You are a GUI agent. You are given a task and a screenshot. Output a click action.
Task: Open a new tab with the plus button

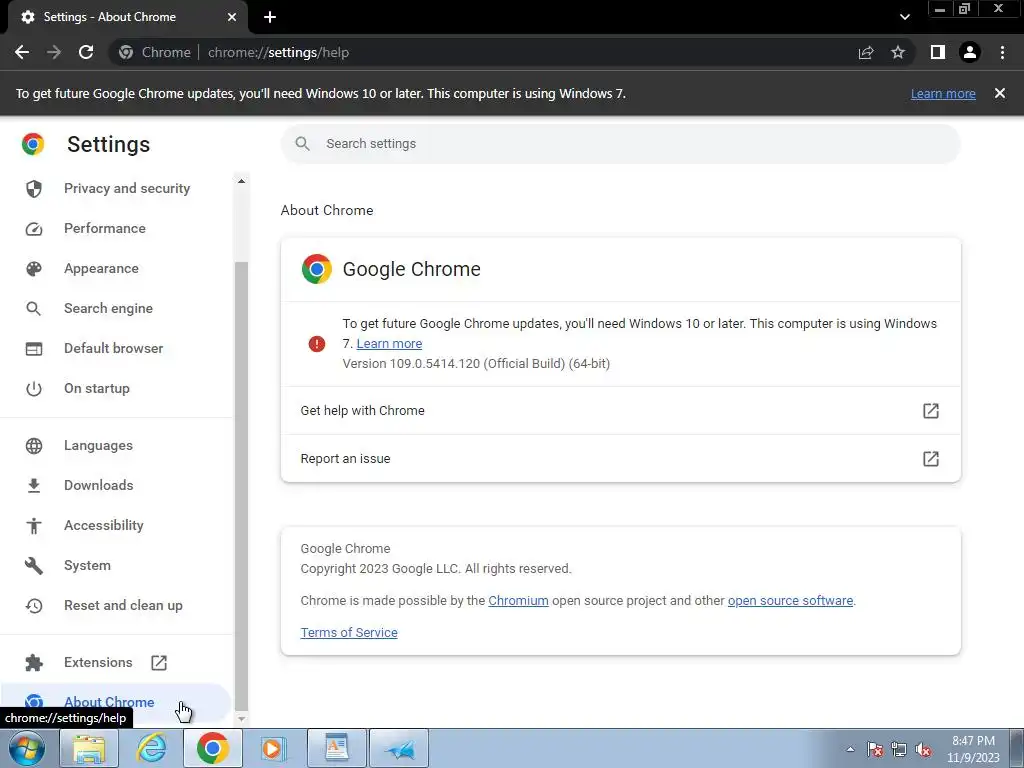pos(270,17)
